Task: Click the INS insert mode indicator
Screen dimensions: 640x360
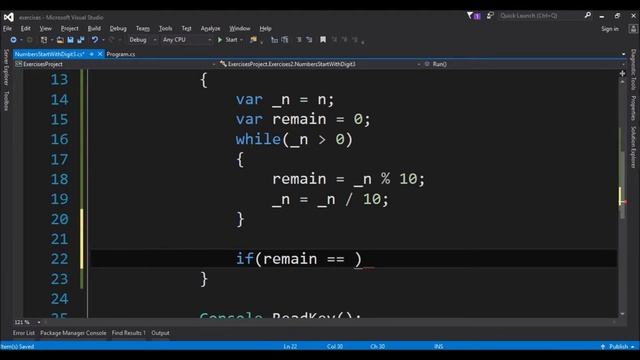Action: tap(438, 347)
